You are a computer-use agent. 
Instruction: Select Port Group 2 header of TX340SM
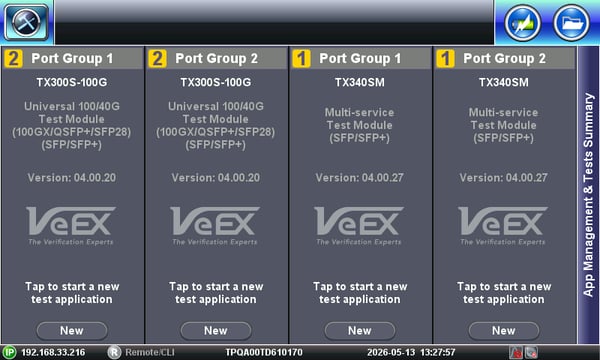pos(504,59)
